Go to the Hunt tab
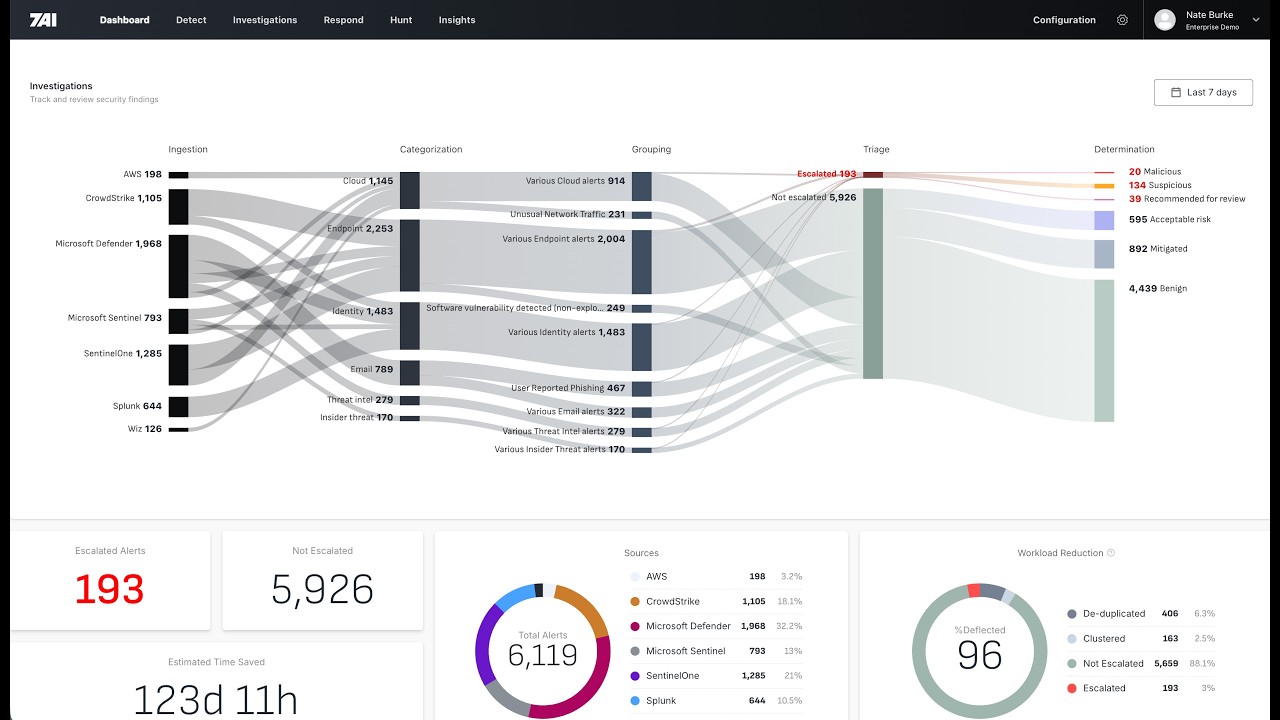The height and width of the screenshot is (720, 1280). click(401, 20)
